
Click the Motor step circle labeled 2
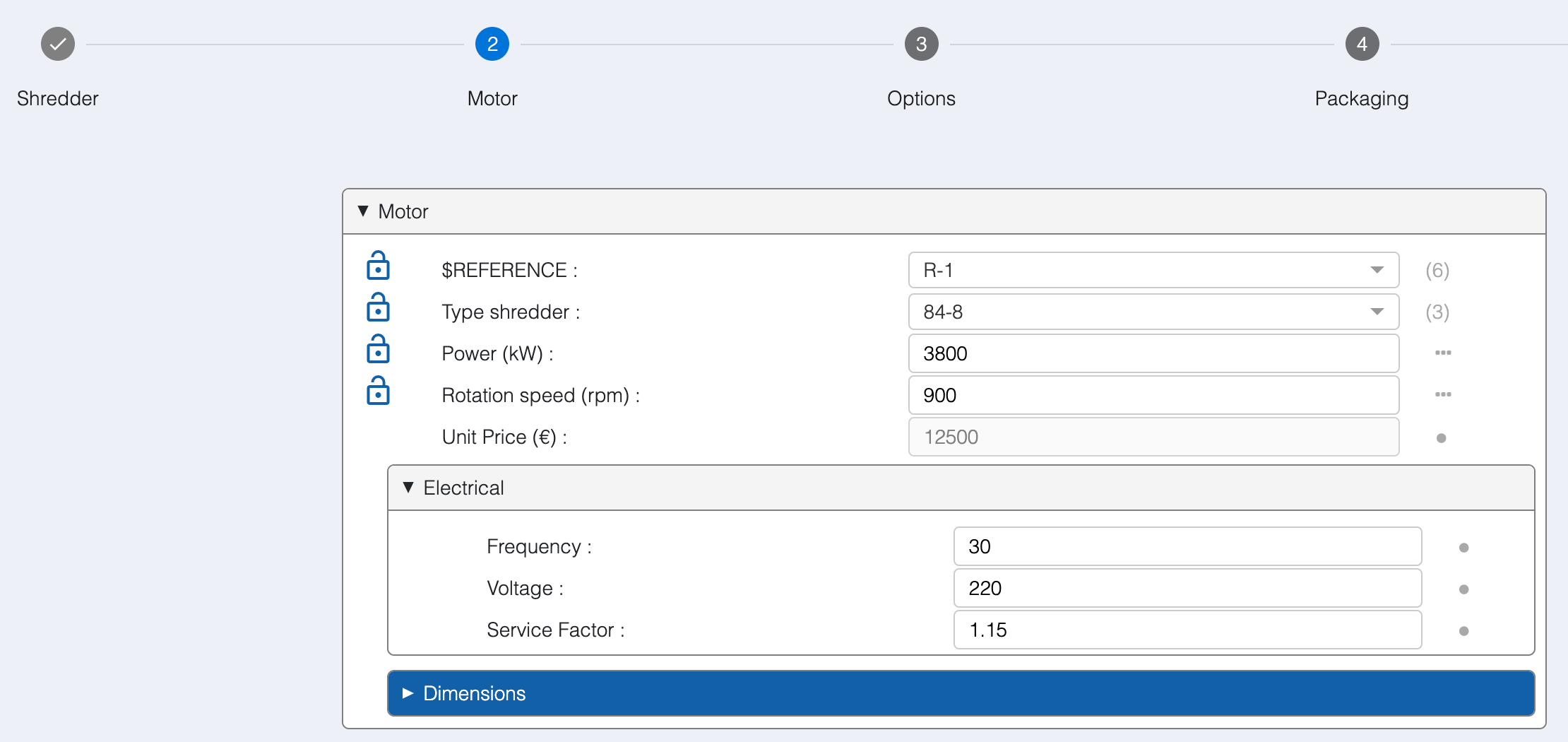492,43
